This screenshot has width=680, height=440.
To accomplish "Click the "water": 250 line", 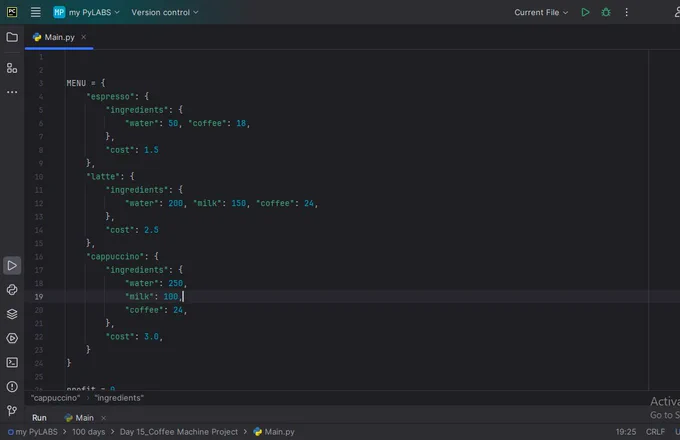I will [x=156, y=284].
